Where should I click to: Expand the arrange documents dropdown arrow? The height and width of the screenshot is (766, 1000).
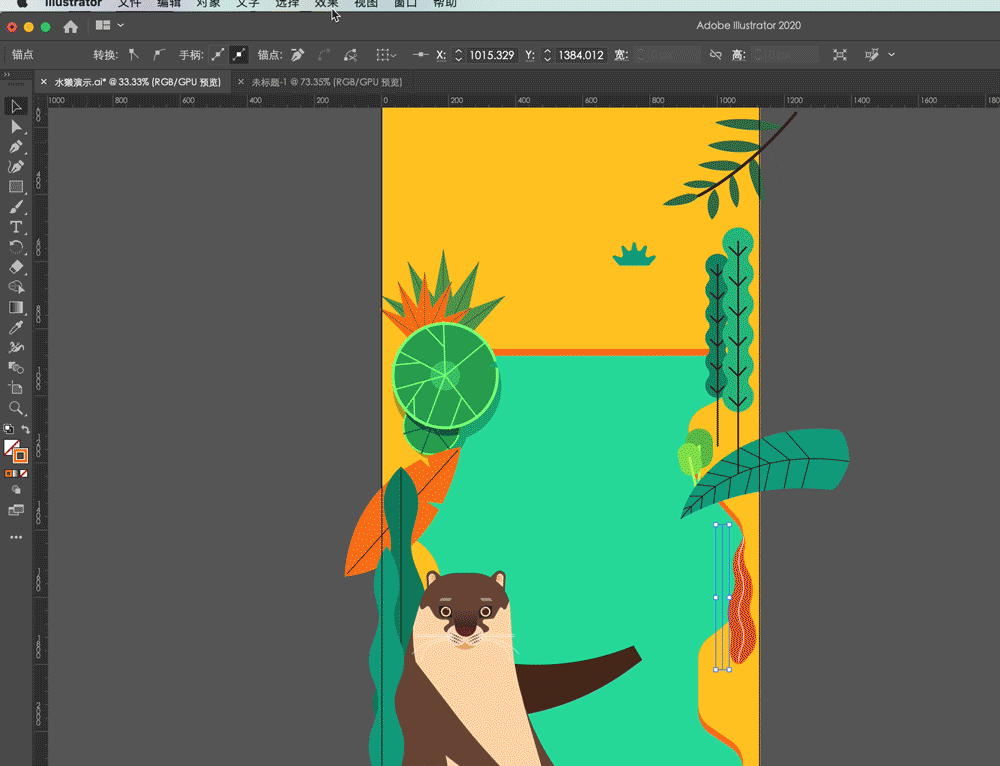(x=121, y=26)
